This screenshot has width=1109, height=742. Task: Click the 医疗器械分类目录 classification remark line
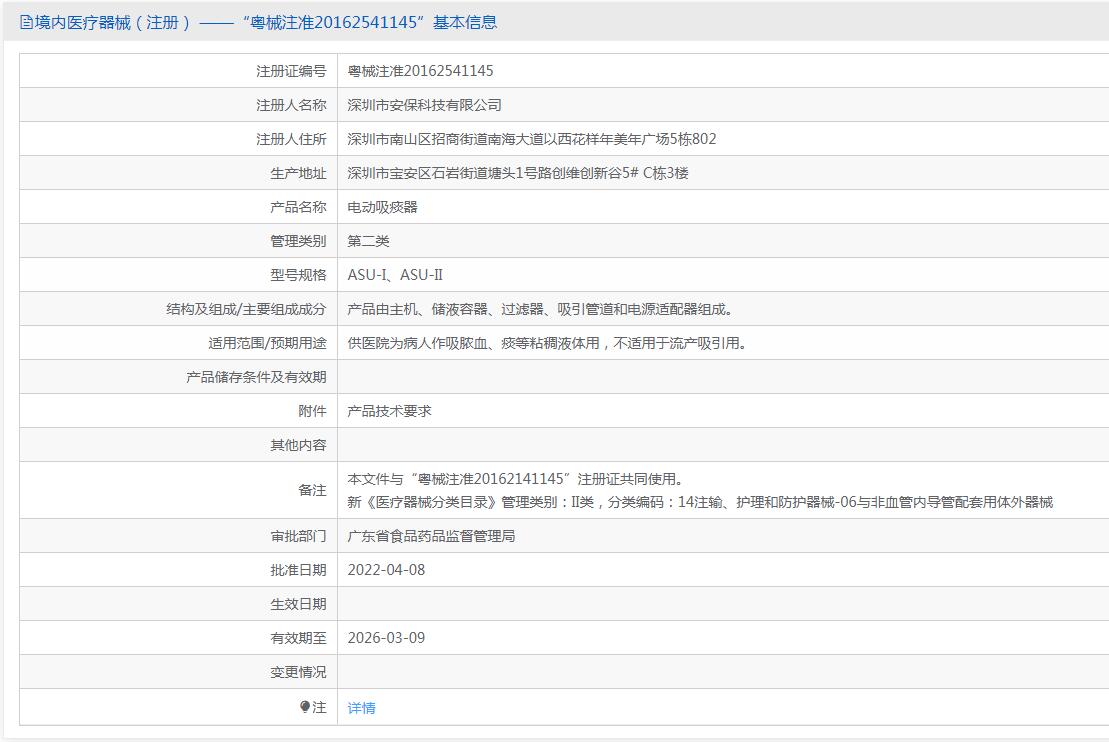coord(699,502)
